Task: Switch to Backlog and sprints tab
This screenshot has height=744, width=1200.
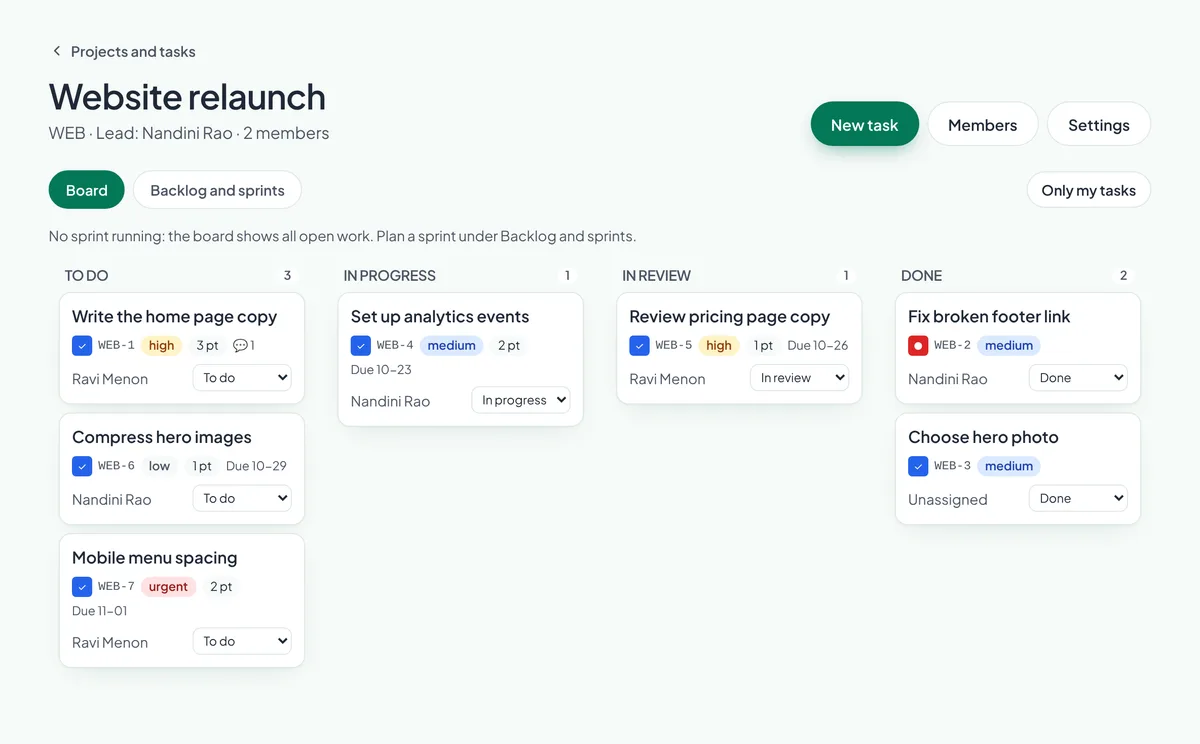Action: (x=217, y=190)
